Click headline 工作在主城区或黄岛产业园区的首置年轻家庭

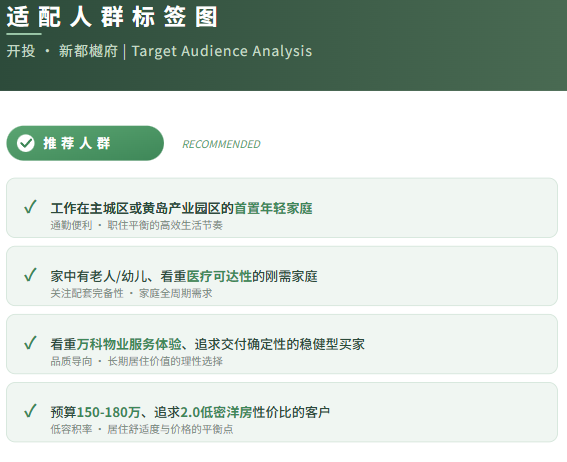182,208
